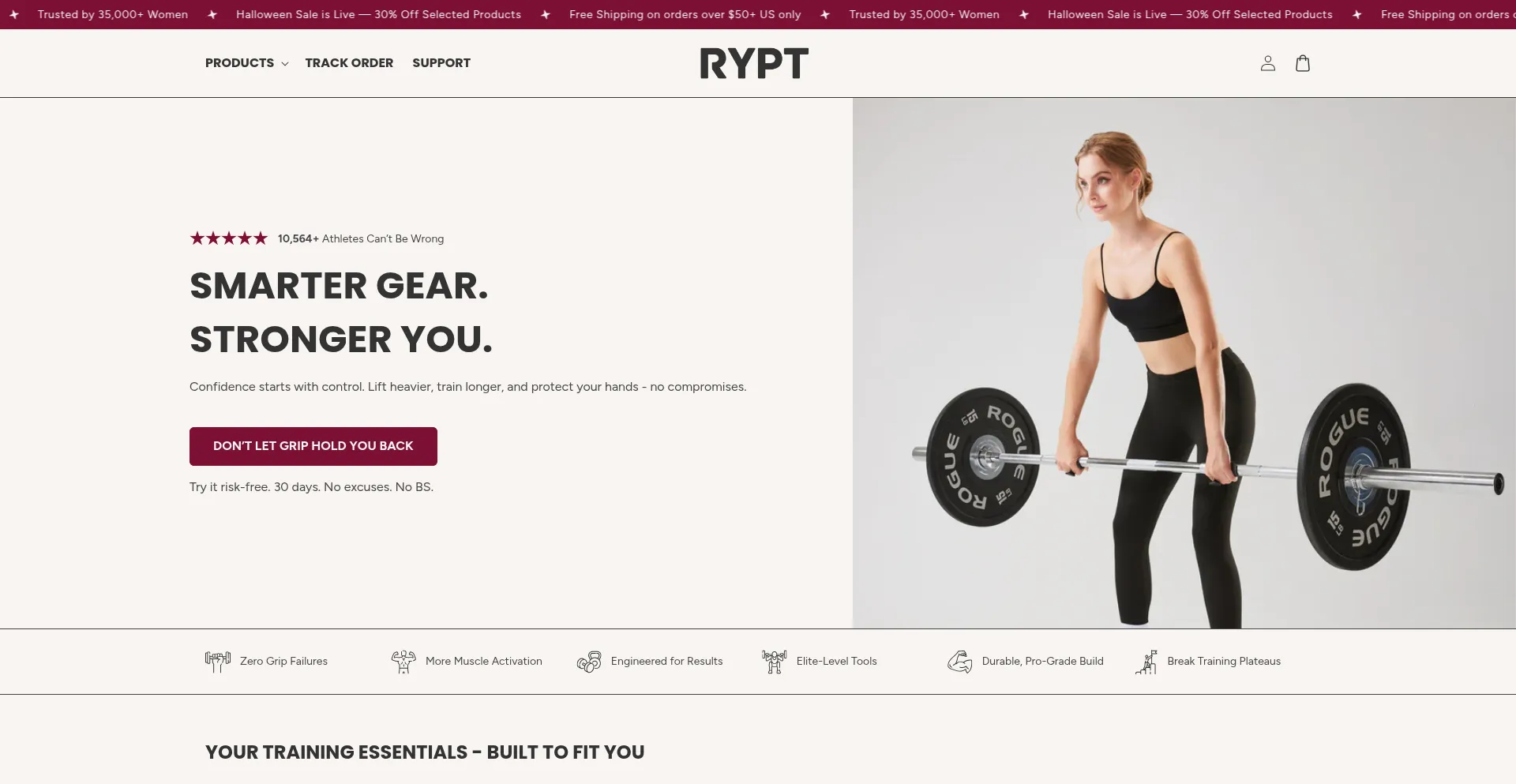Open the Support page
1516x784 pixels.
point(441,63)
